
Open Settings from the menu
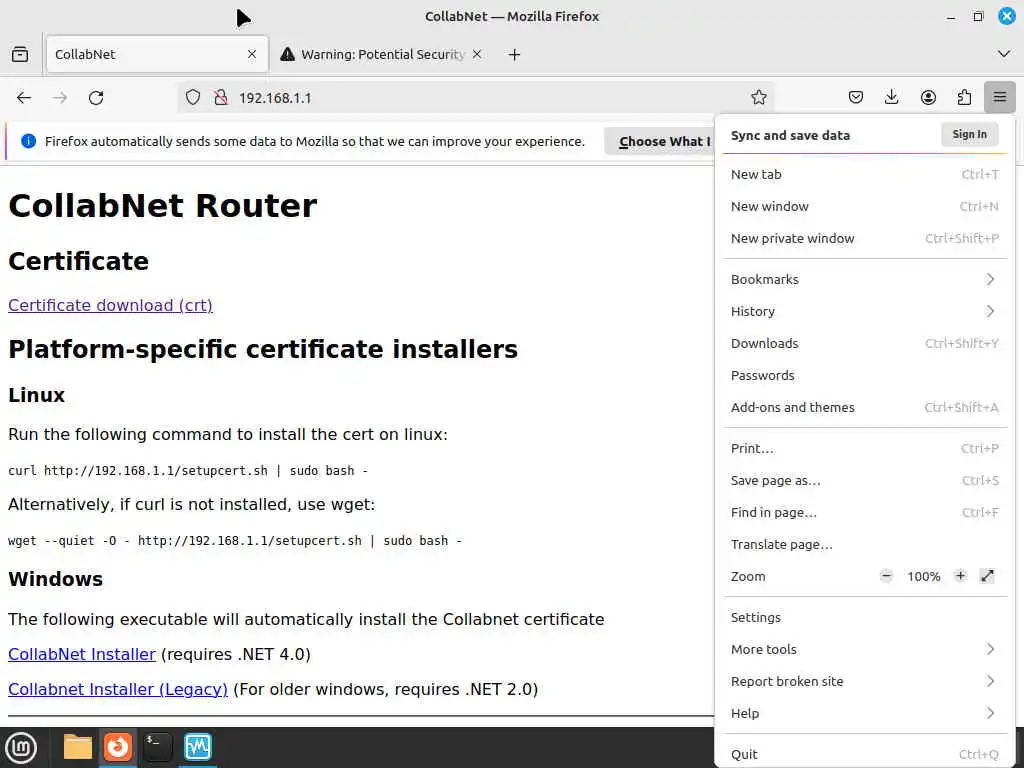click(x=865, y=618)
